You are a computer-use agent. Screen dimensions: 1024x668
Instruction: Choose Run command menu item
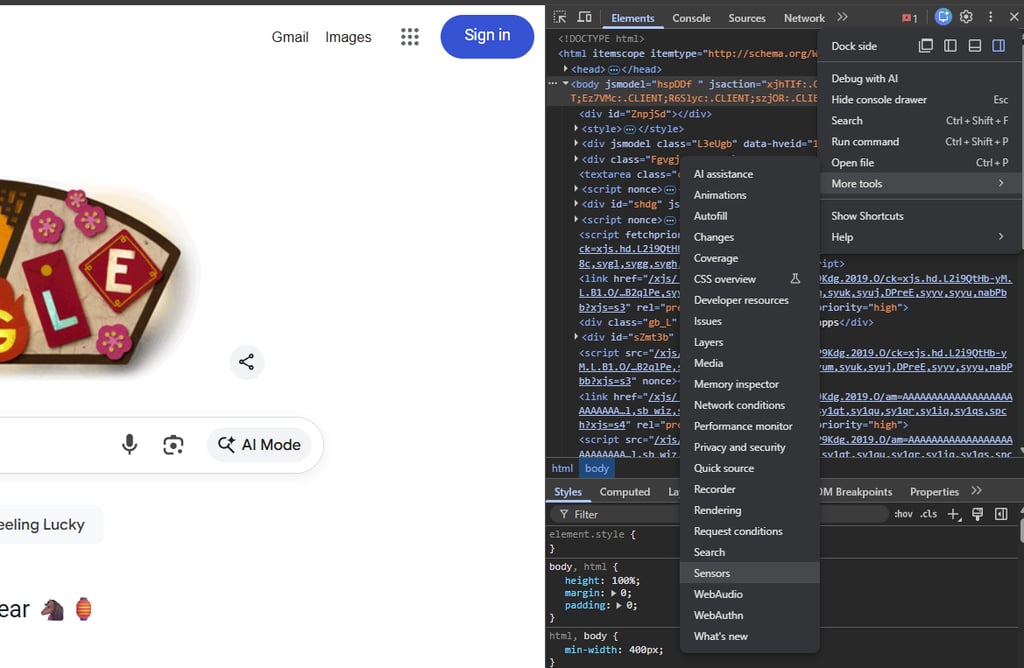(918, 142)
